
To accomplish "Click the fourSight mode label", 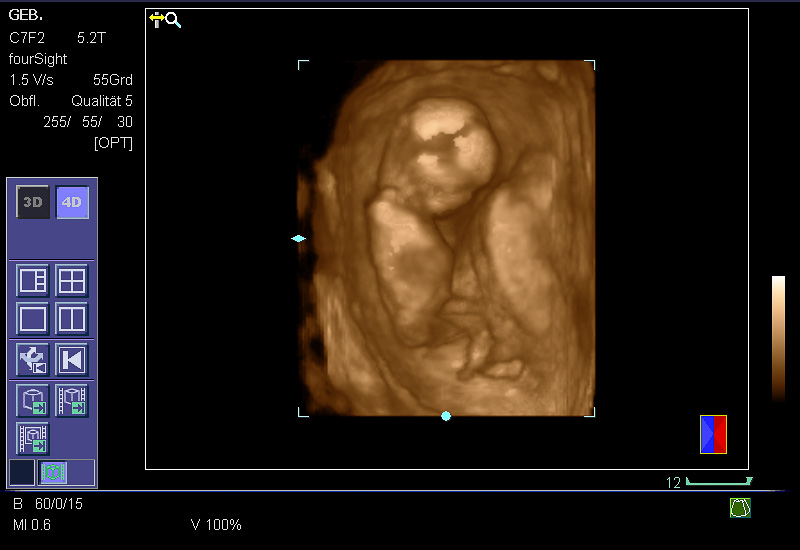I will click(x=38, y=59).
